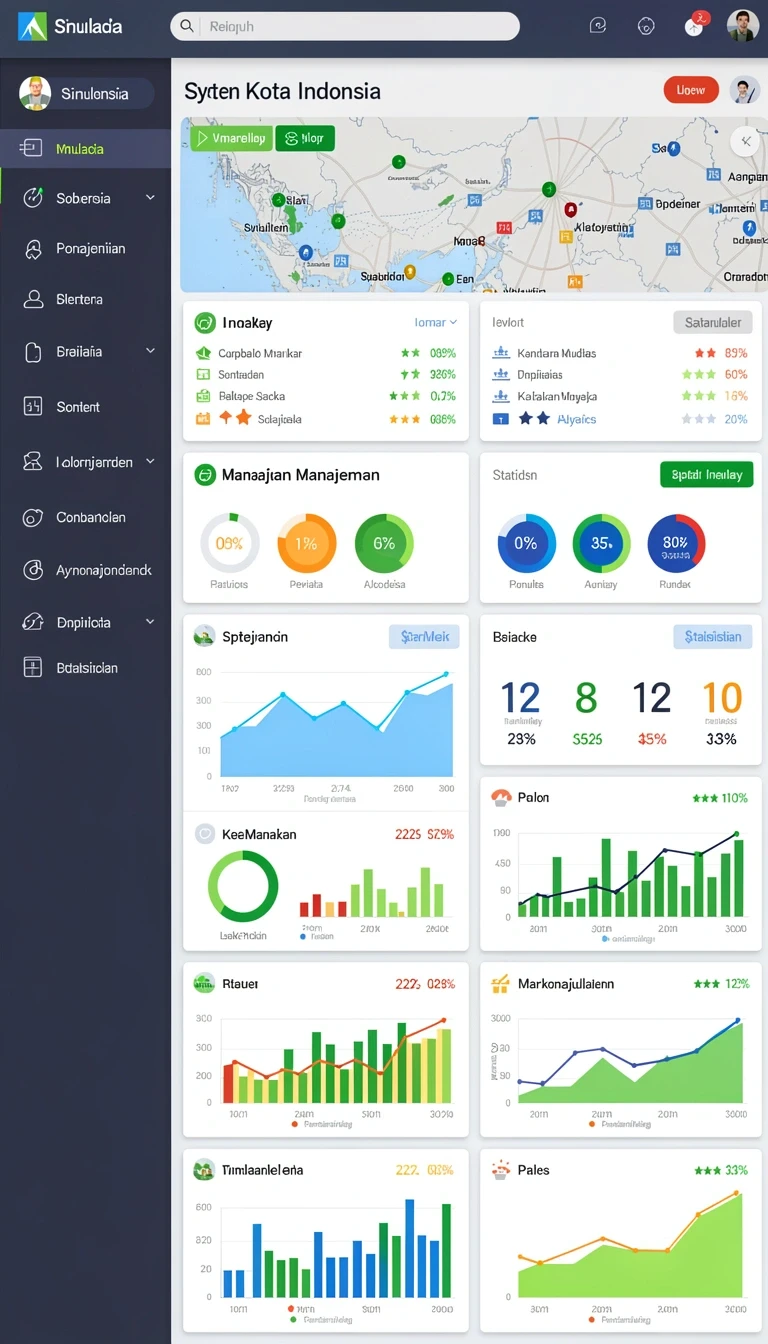Expand the Brailaiia chevron in sidebar

[x=150, y=351]
